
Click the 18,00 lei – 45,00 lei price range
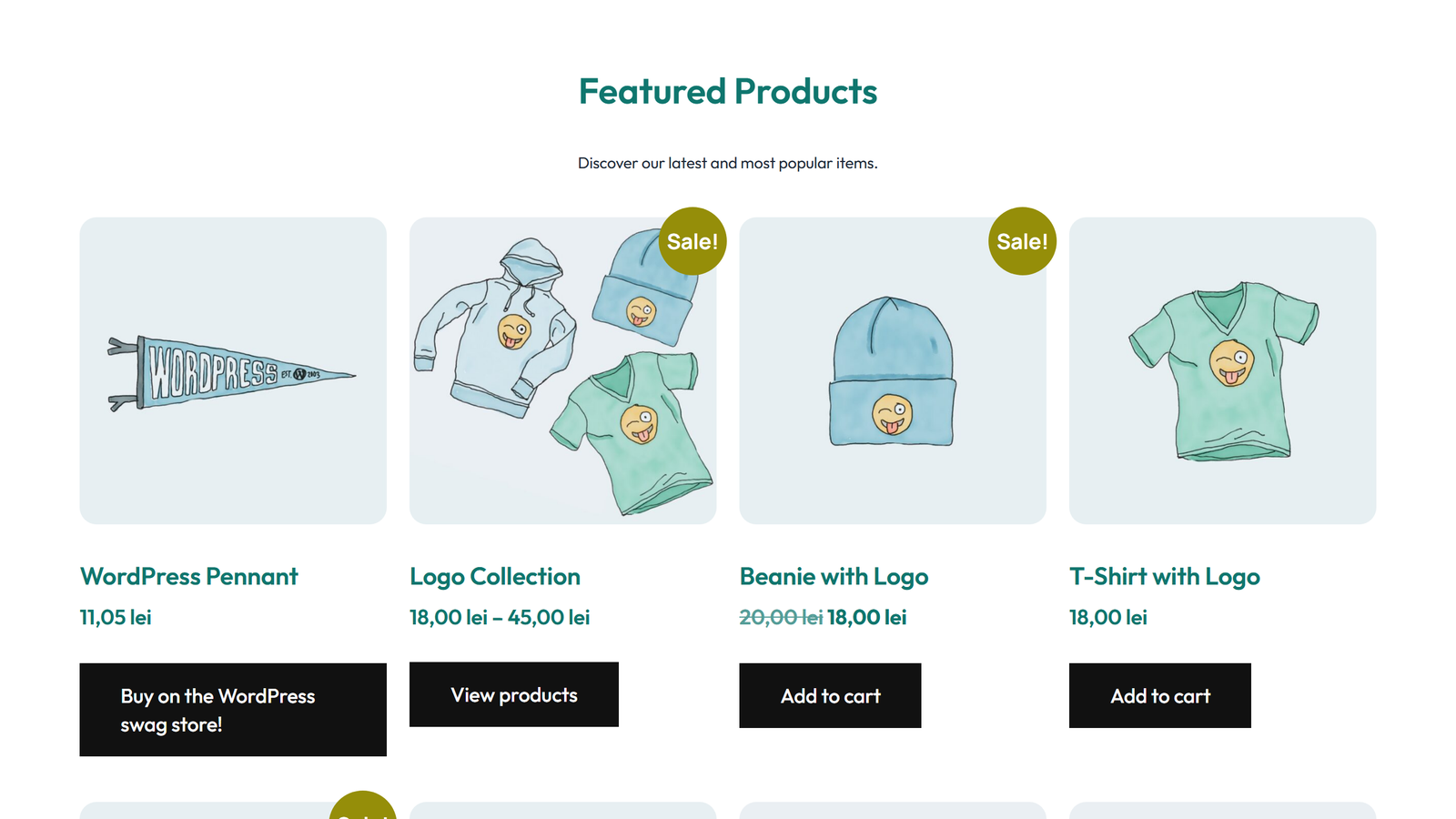499,617
